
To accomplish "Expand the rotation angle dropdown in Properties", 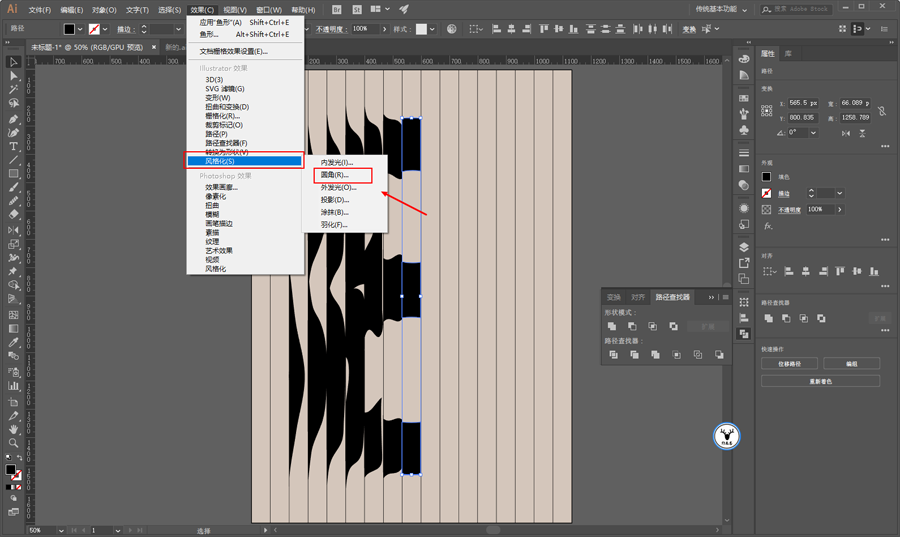I will (x=813, y=132).
